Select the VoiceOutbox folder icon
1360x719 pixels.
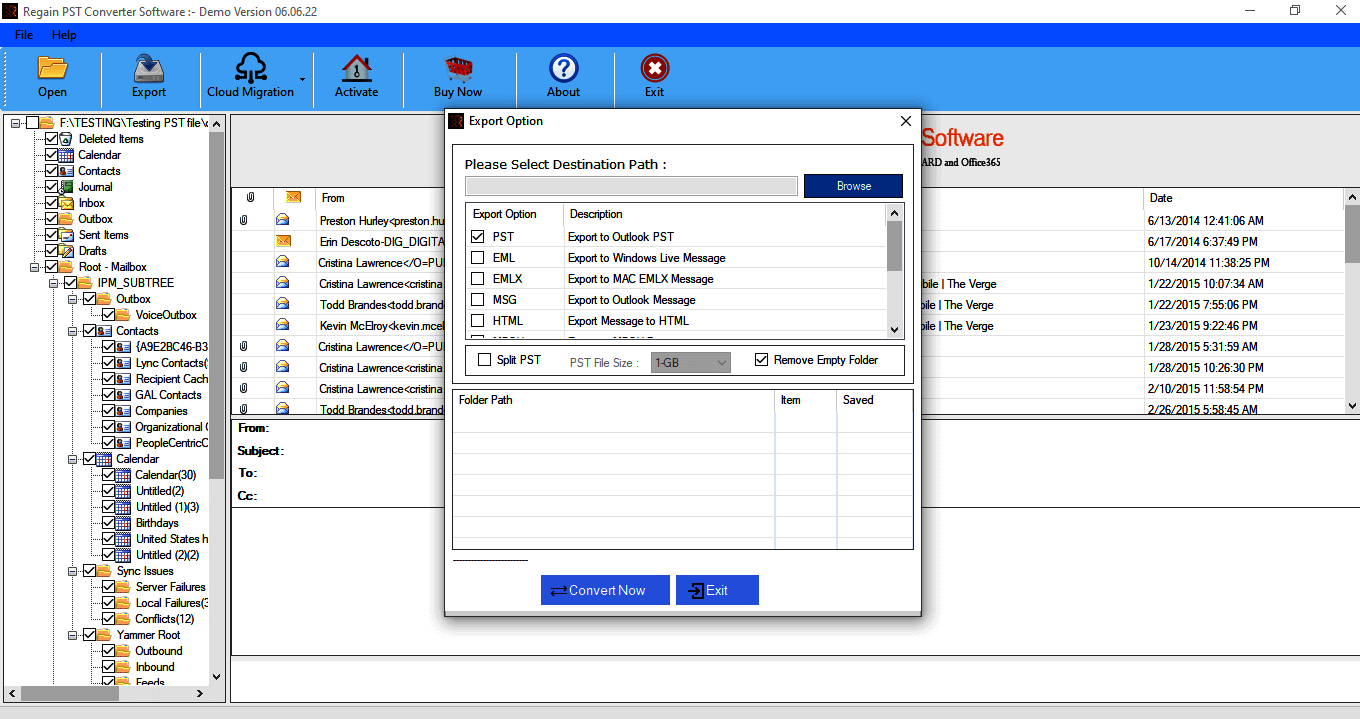click(x=125, y=315)
